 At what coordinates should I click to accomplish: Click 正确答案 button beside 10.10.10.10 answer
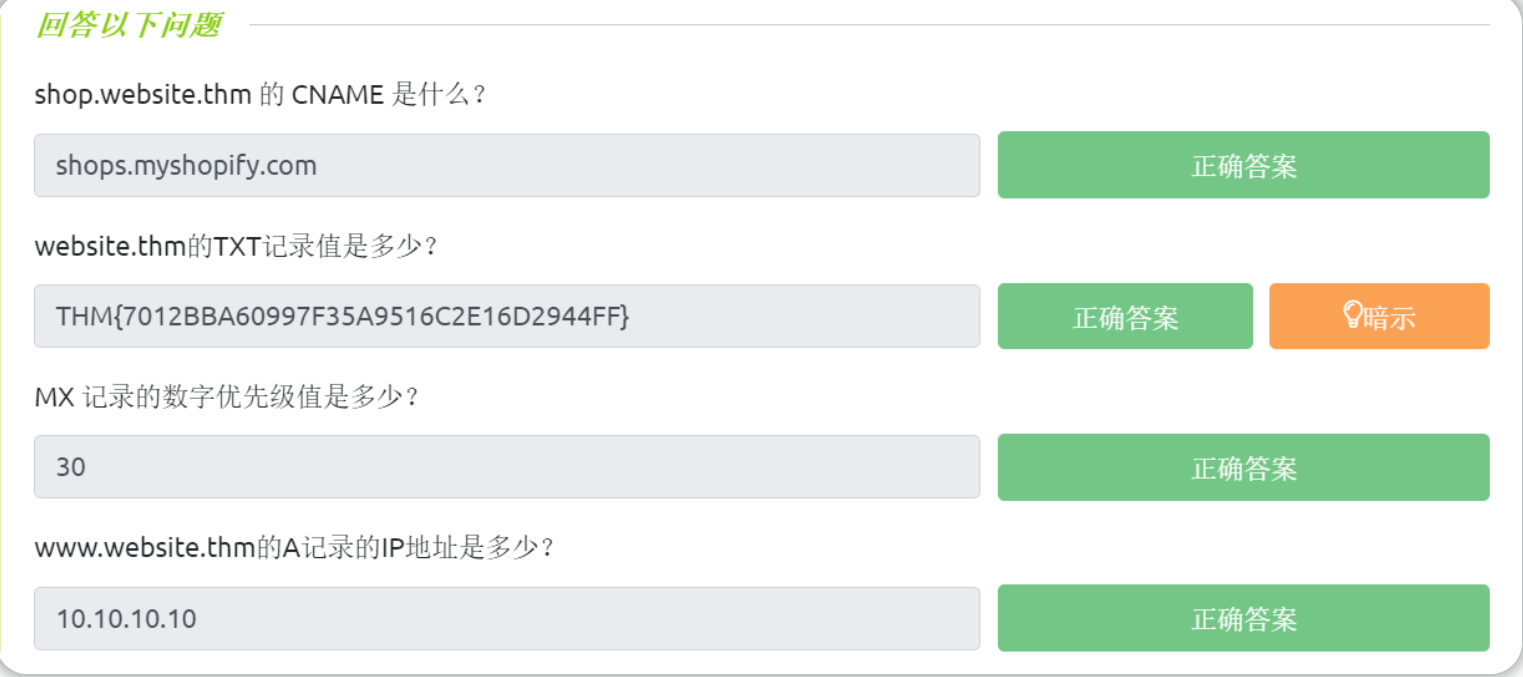point(1243,618)
